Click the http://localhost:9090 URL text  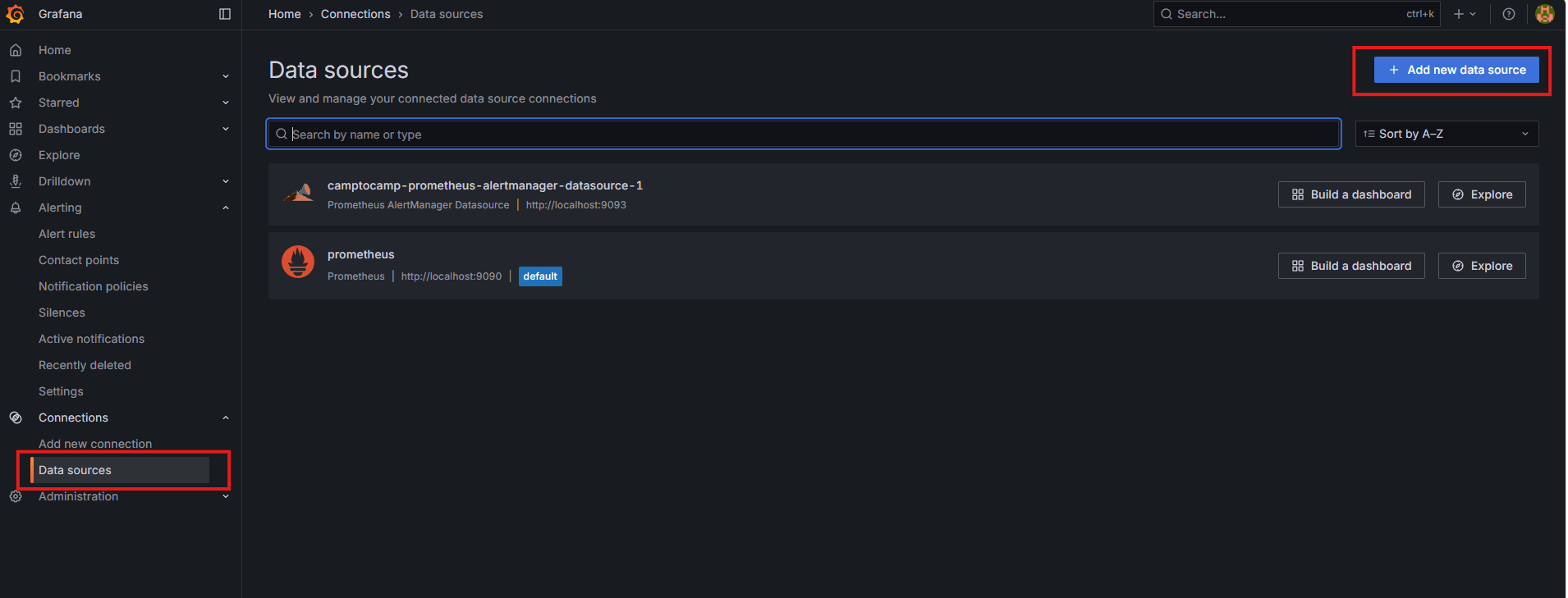tap(452, 276)
